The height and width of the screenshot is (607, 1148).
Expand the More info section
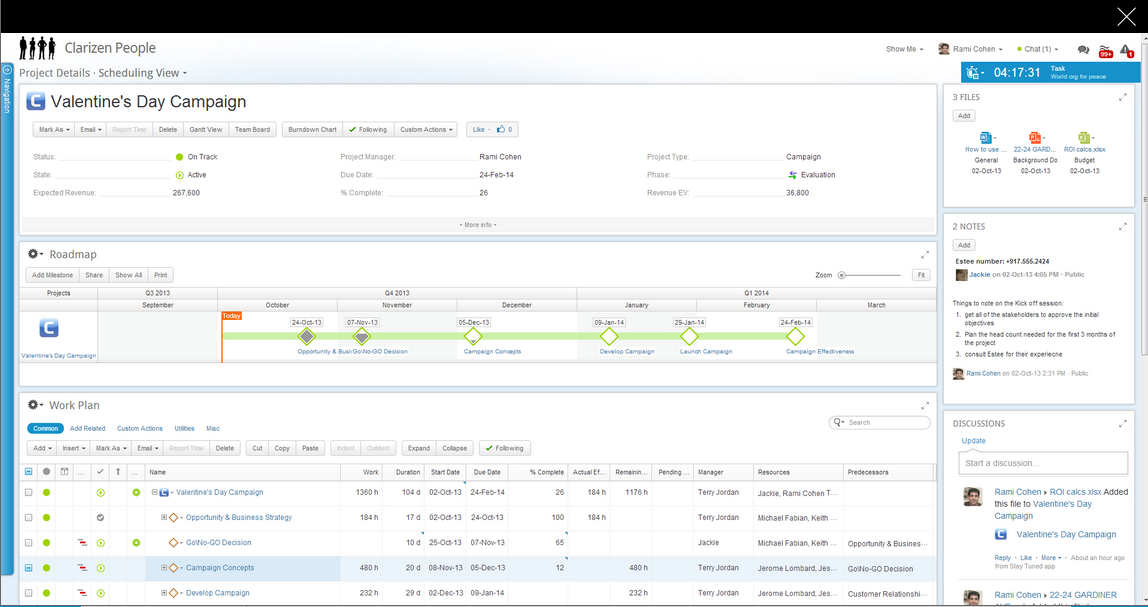[478, 225]
